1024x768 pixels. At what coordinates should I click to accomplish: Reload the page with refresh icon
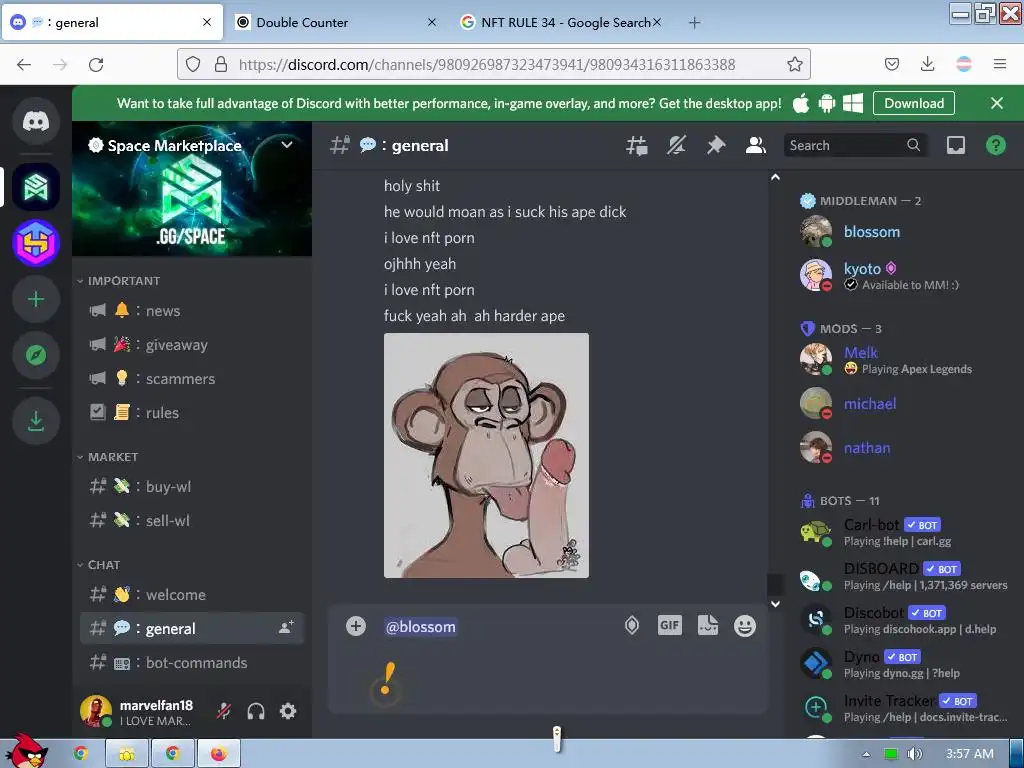click(96, 64)
